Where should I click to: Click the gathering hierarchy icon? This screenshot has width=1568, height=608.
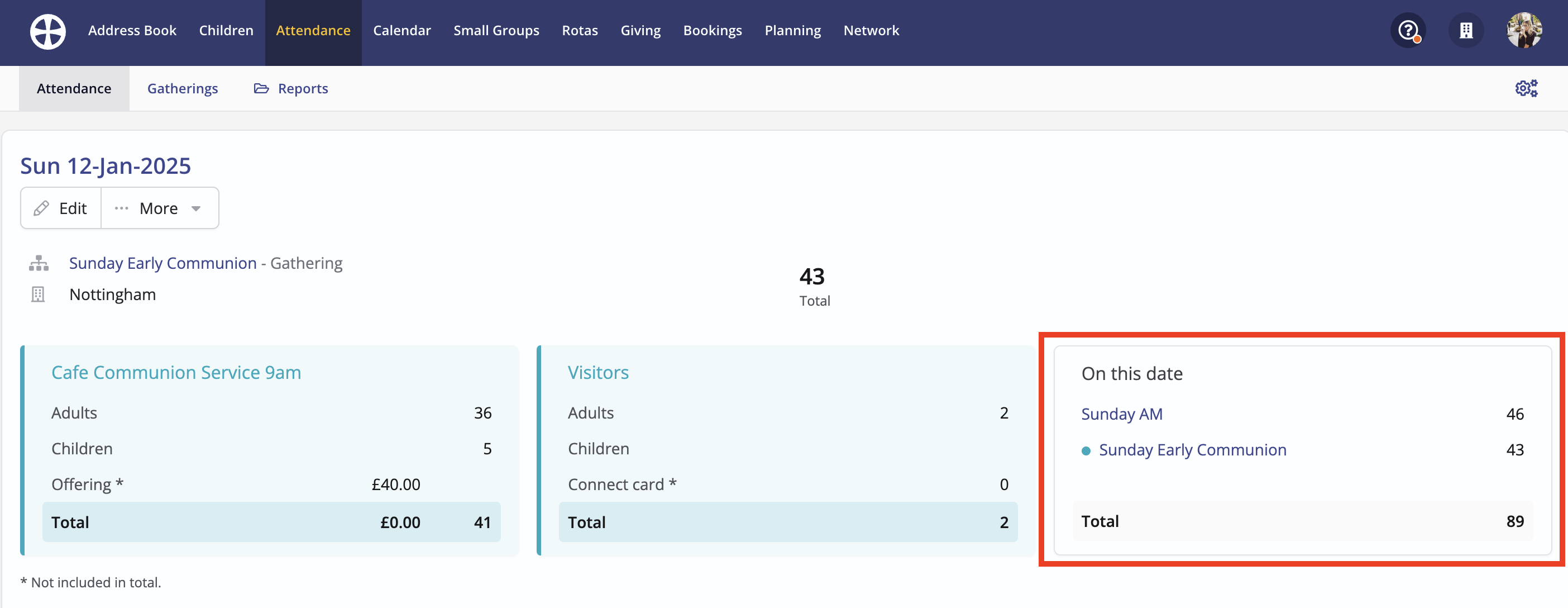coord(39,263)
